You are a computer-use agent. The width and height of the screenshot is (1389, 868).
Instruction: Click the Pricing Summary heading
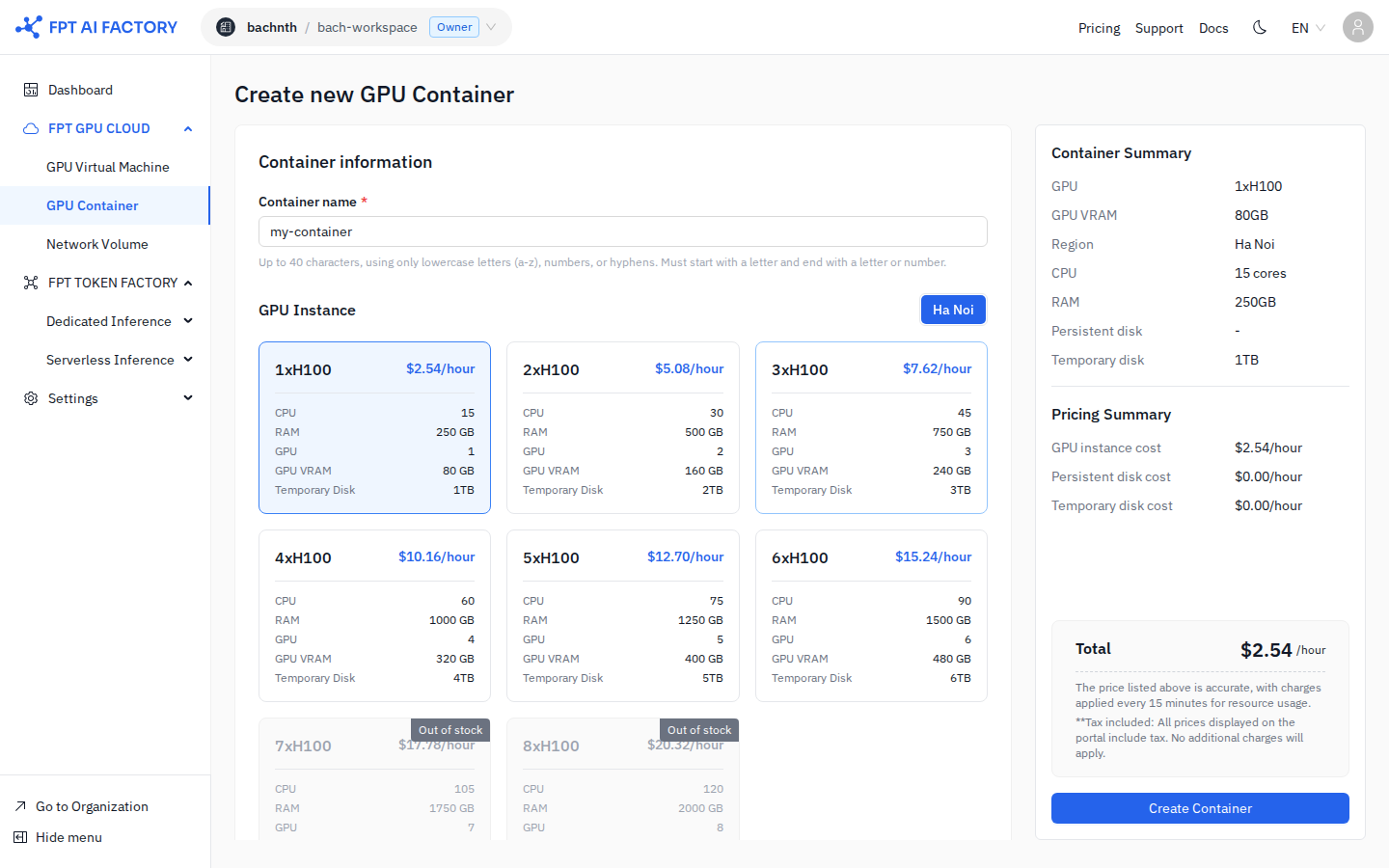point(1111,414)
